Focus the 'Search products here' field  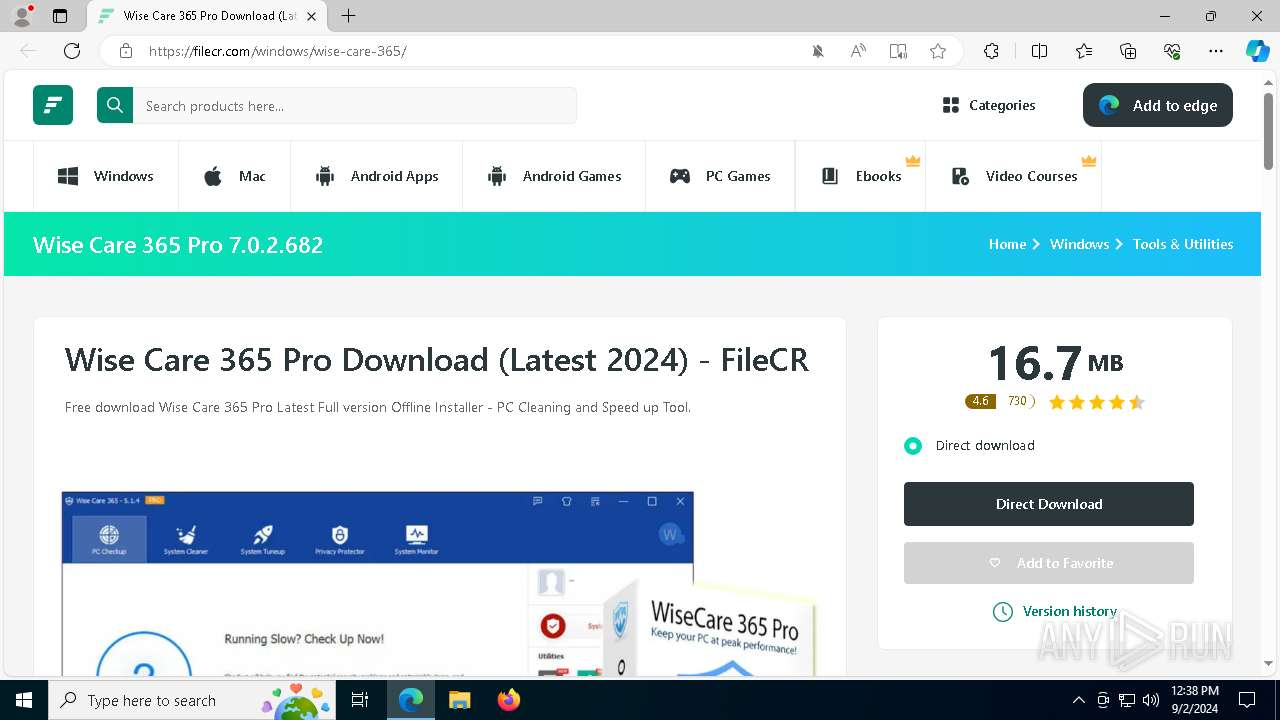pos(355,105)
